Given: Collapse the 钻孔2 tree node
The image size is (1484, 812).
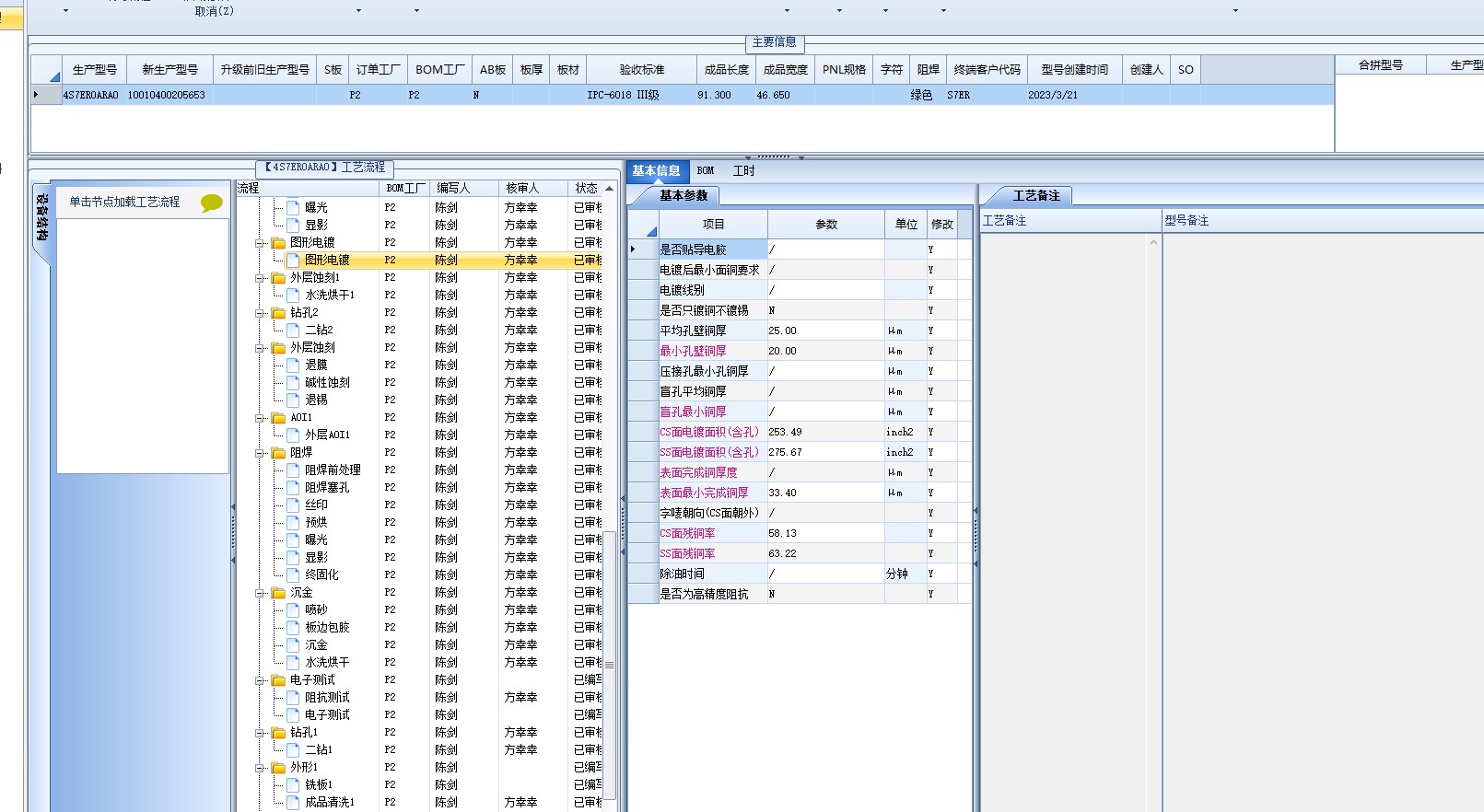Looking at the screenshot, I should [x=260, y=314].
